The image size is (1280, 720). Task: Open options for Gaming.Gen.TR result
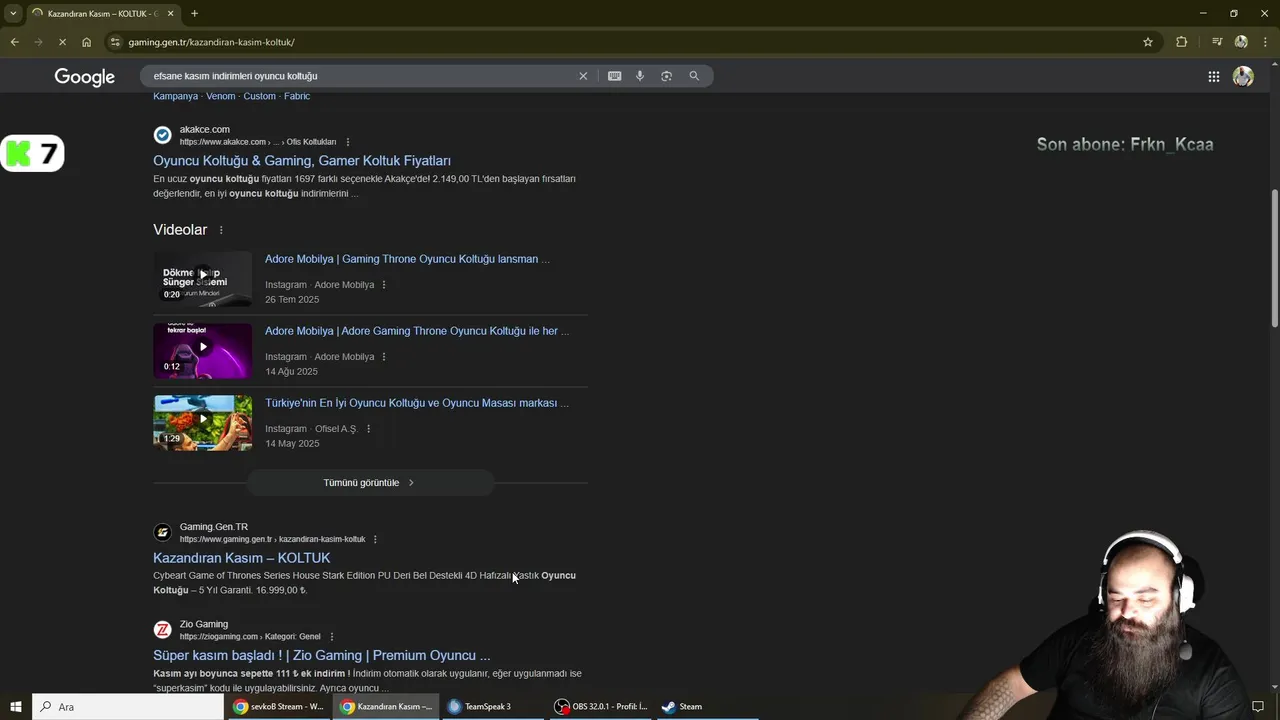point(375,540)
